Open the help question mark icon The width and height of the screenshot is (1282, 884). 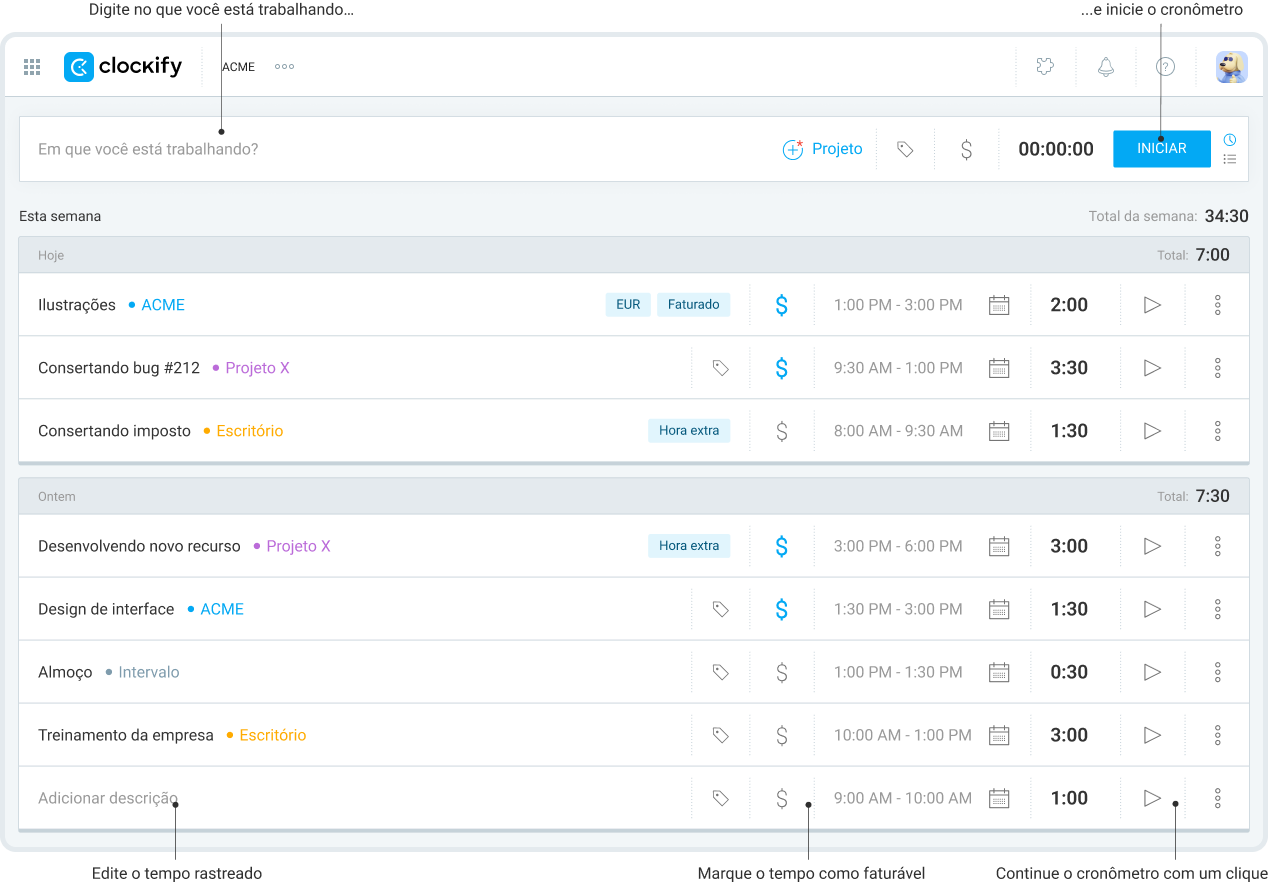click(1165, 66)
